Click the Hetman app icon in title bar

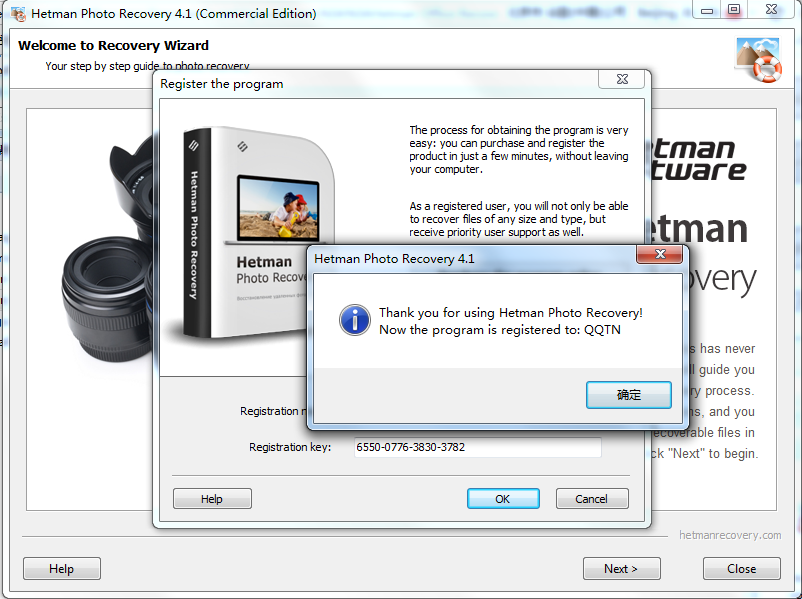click(x=17, y=14)
